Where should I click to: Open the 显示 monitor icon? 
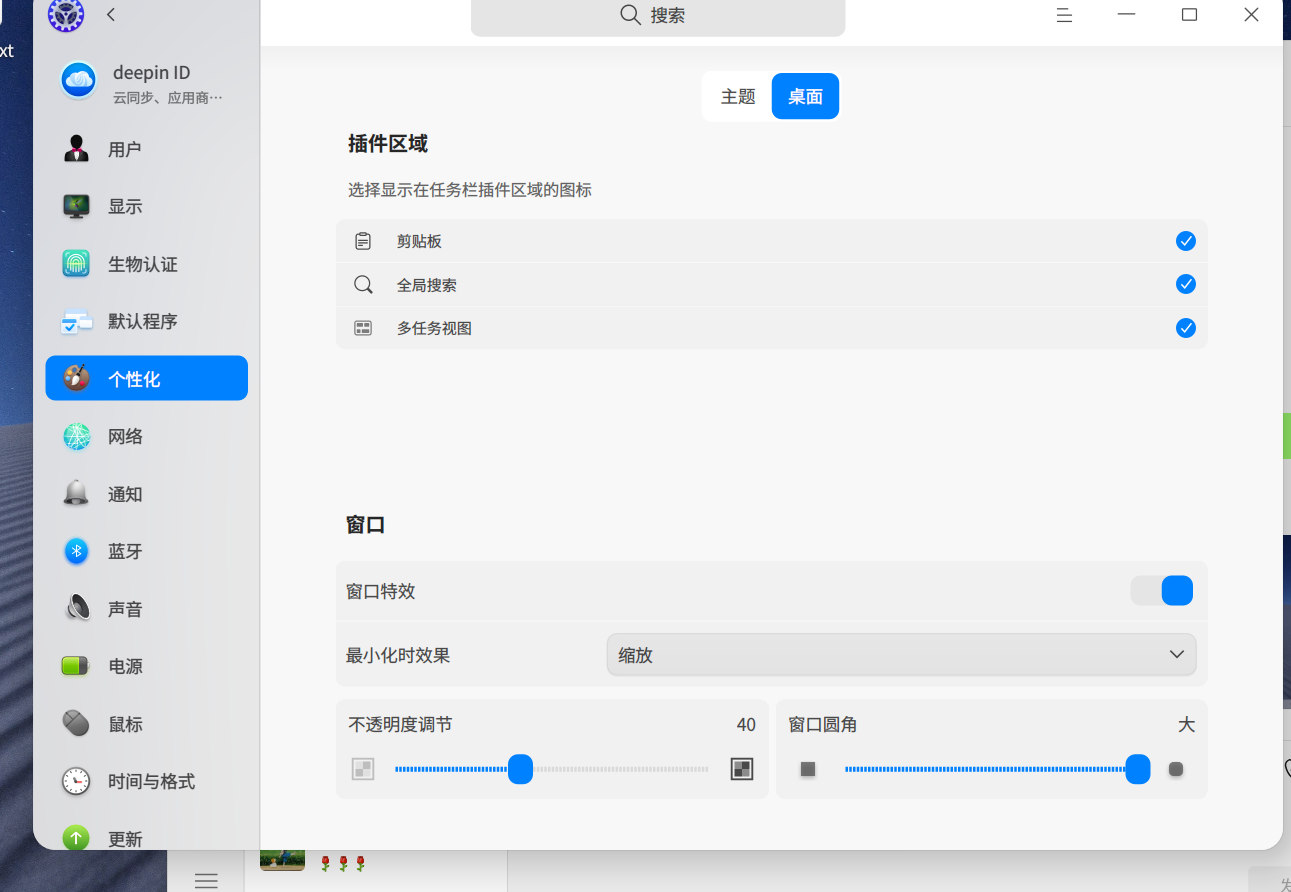coord(77,206)
